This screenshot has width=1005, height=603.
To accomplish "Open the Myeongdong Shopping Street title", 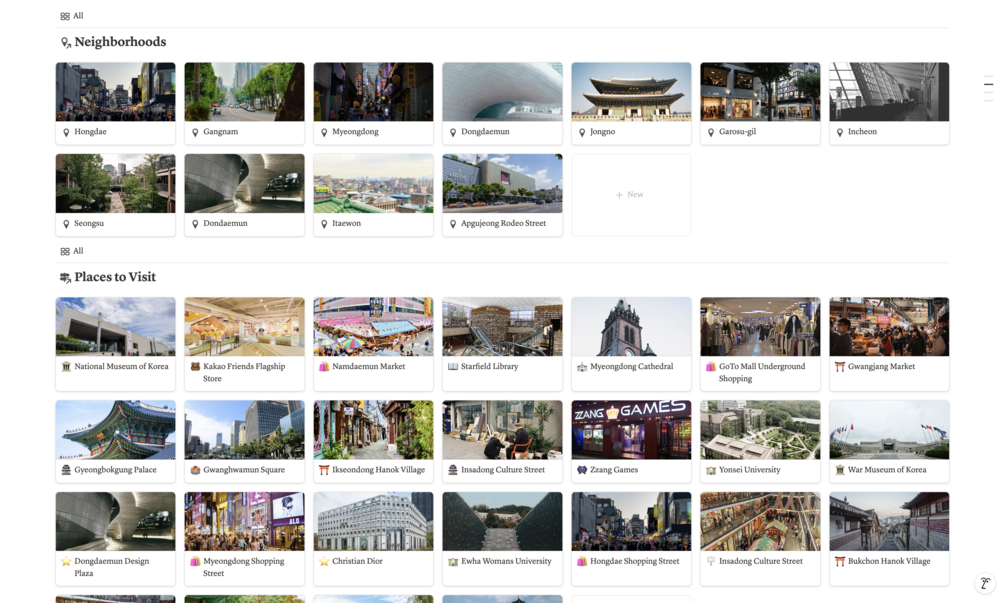I will (244, 567).
